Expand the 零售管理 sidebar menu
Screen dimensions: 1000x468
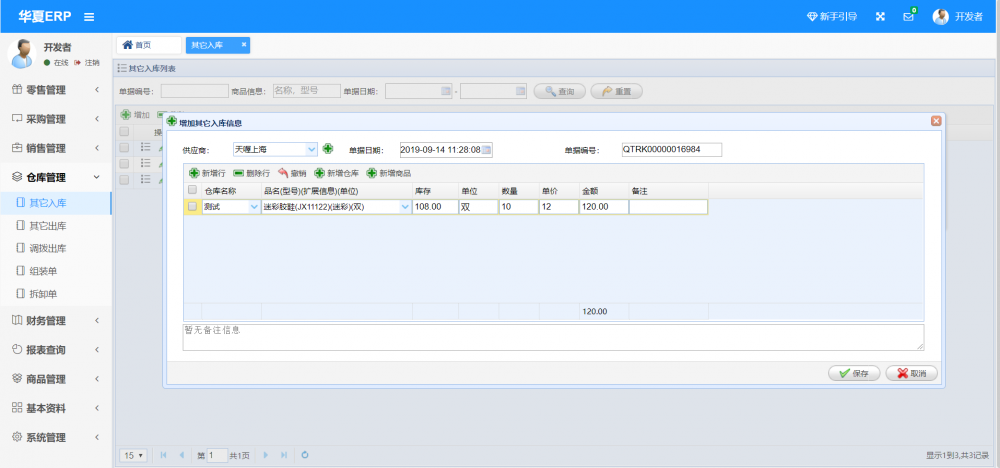55,90
